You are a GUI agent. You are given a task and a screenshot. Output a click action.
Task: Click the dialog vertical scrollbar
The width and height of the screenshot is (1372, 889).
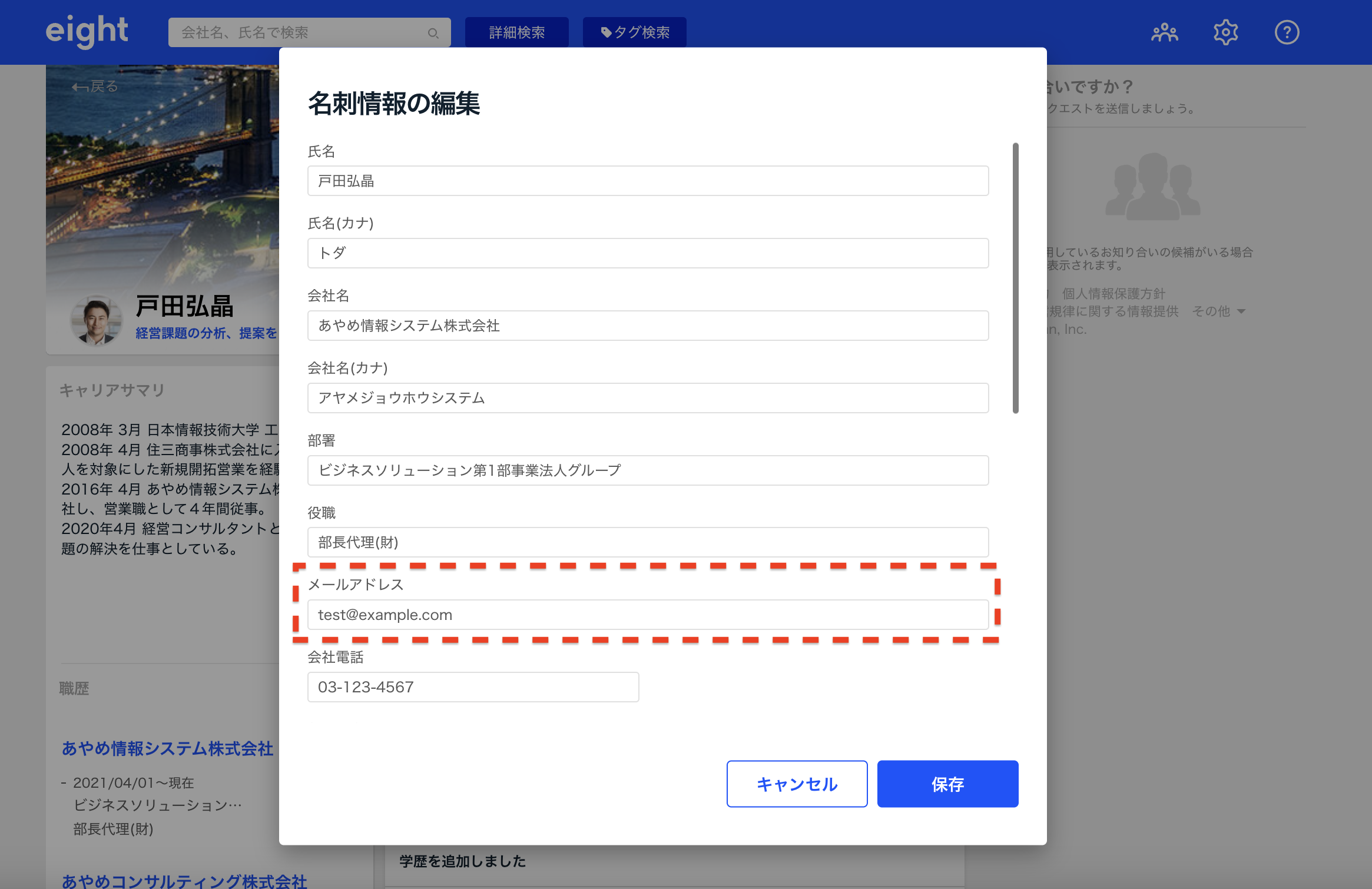(x=1015, y=278)
